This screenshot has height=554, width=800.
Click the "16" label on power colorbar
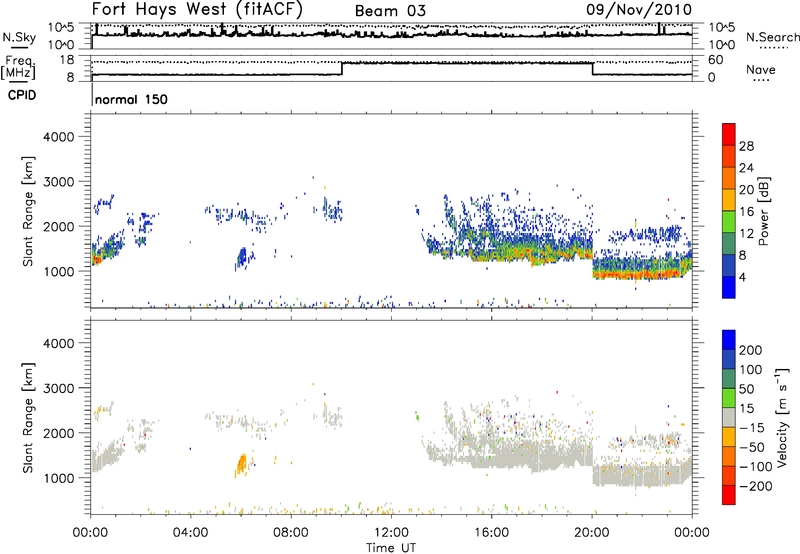point(746,212)
